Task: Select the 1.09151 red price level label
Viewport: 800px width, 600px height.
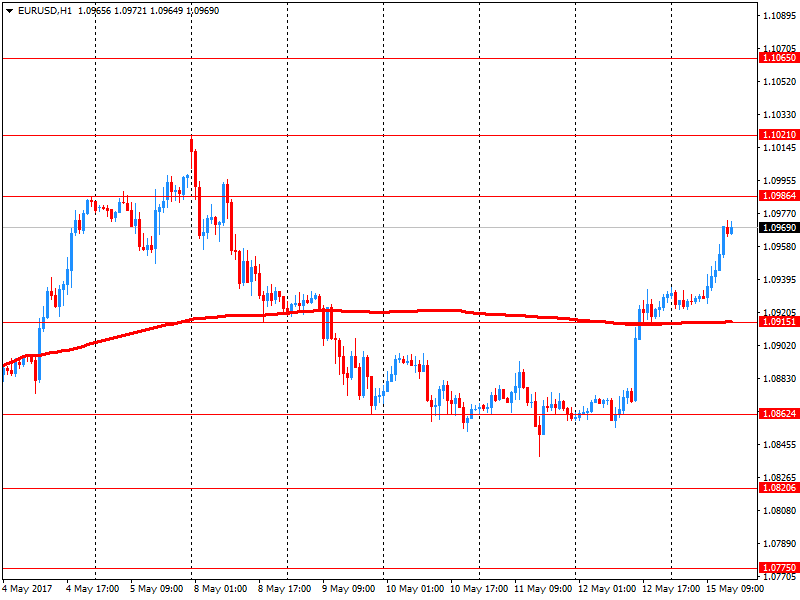Action: [x=779, y=322]
